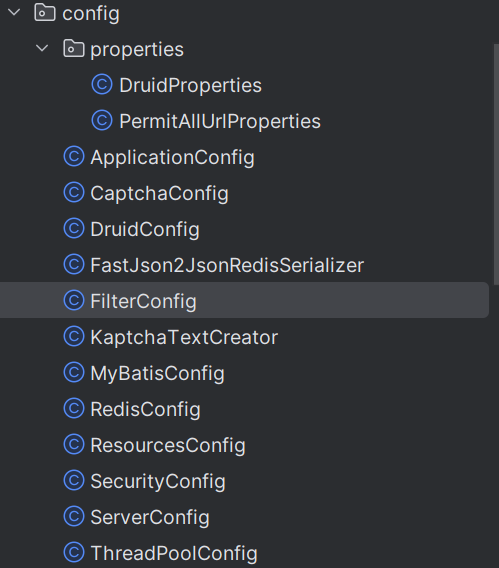Screen dimensions: 499x568
Task: Collapse the properties folder chevron
Action: tap(42, 48)
